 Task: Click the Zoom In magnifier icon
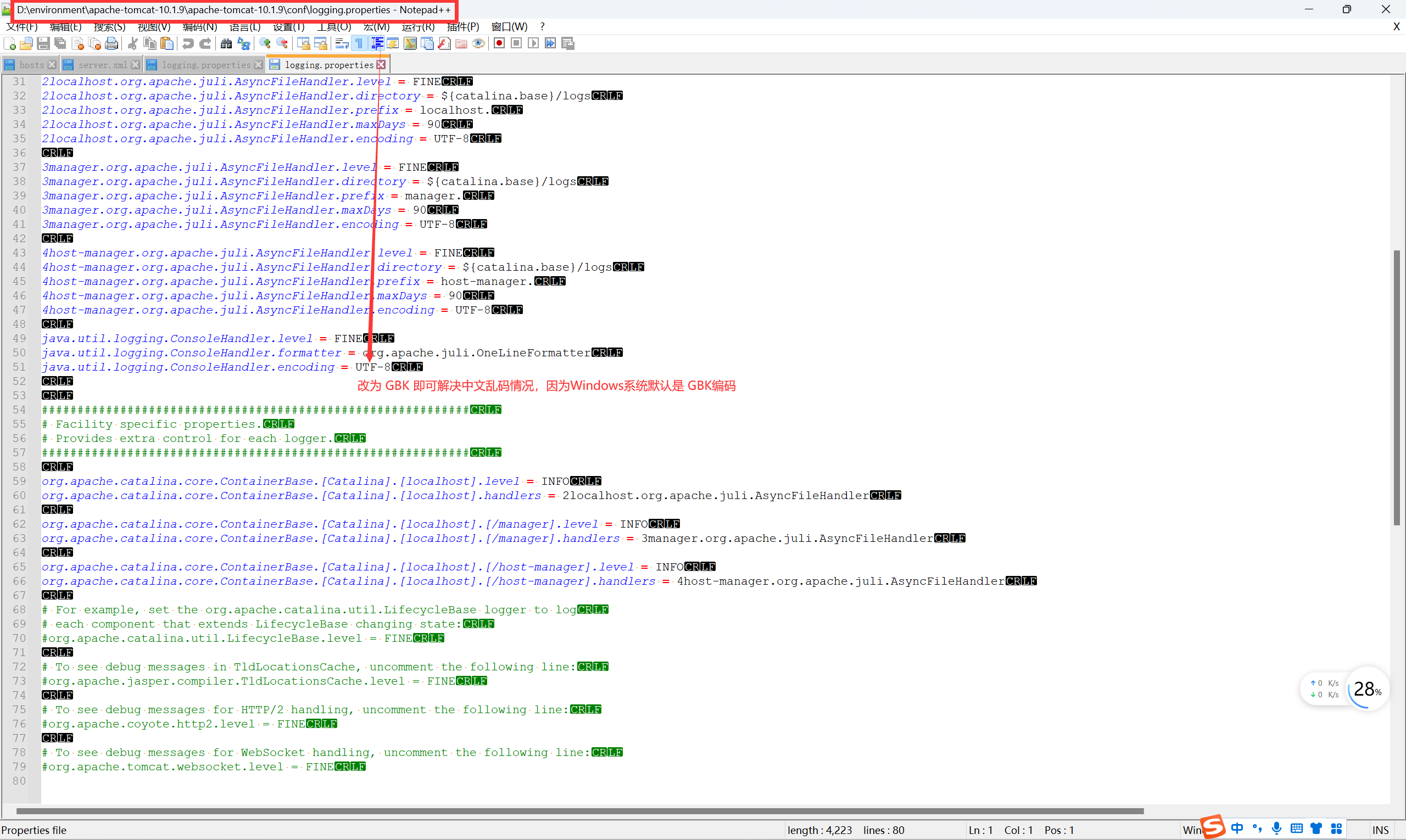pyautogui.click(x=264, y=43)
